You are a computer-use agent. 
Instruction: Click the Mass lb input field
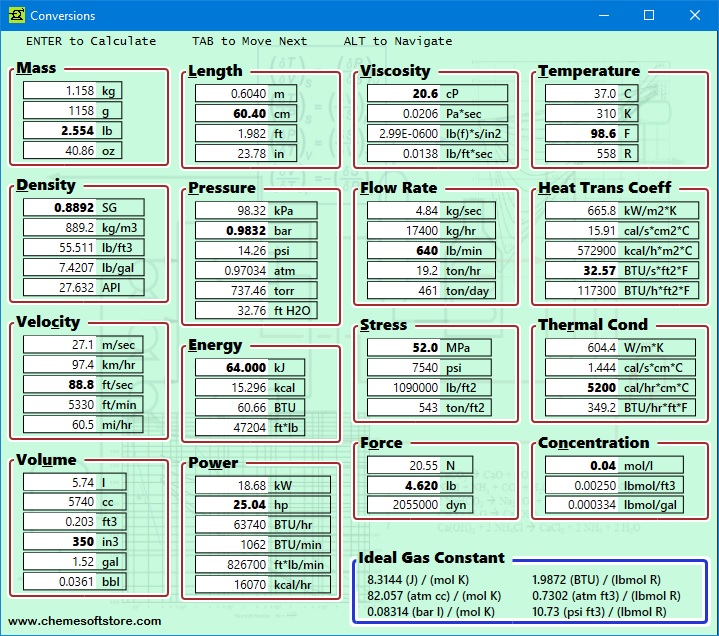click(x=60, y=130)
